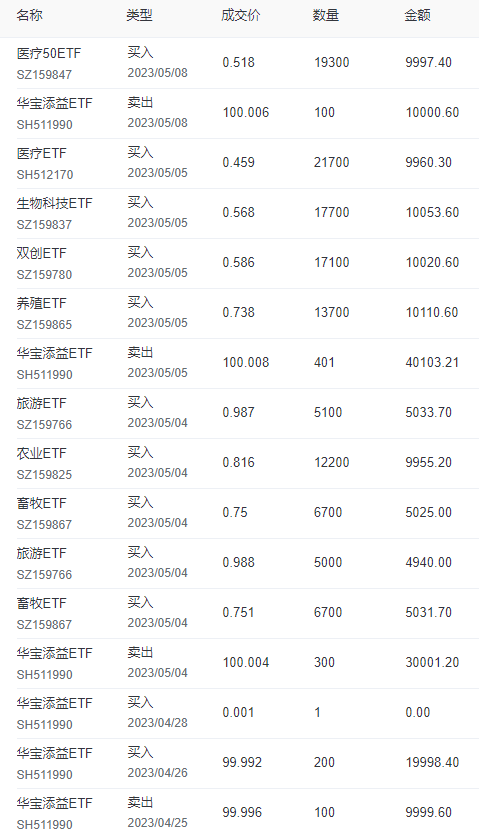This screenshot has width=479, height=836.
Task: Open the 生物科技ETF name
Action: click(54, 203)
